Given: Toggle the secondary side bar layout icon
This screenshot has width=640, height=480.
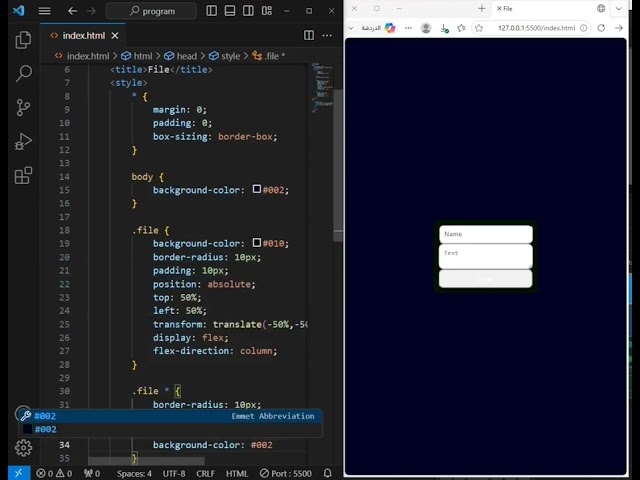Looking at the screenshot, I should point(248,11).
